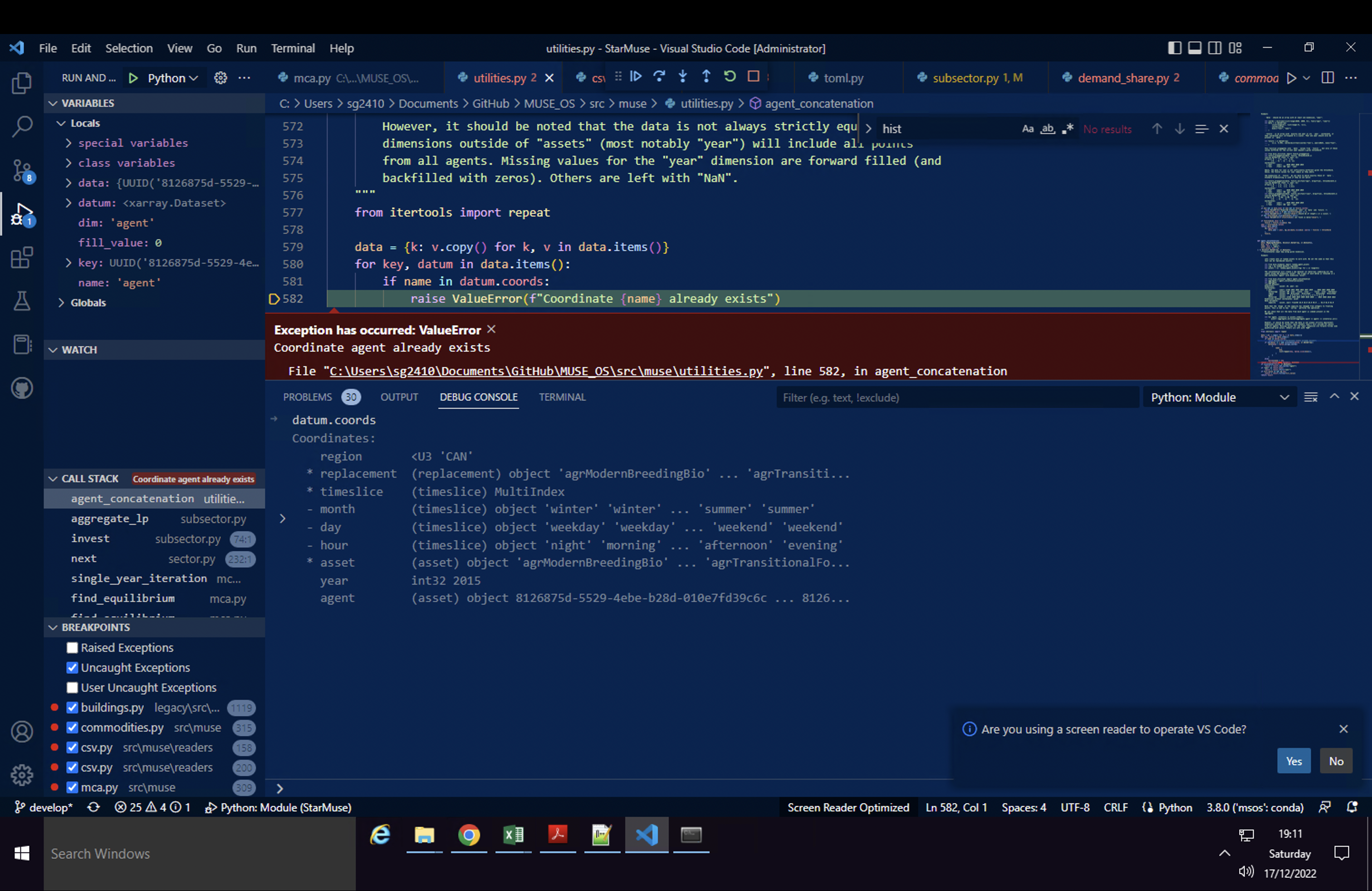Stop the current debug session

click(x=754, y=76)
